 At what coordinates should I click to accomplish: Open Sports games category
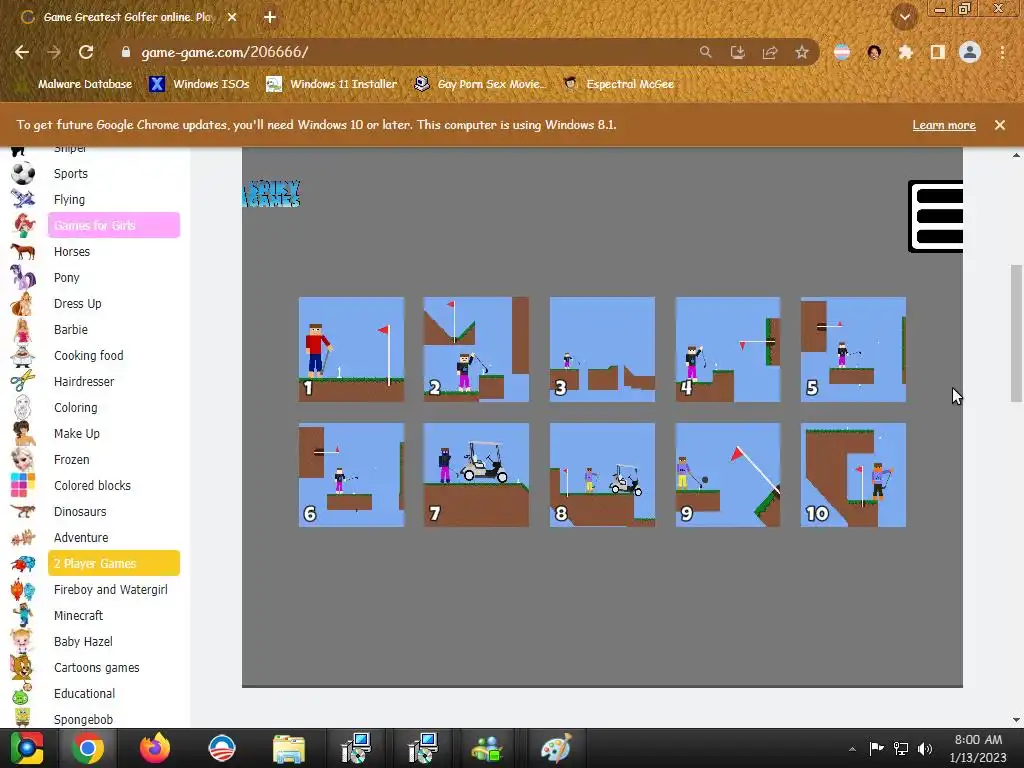71,174
